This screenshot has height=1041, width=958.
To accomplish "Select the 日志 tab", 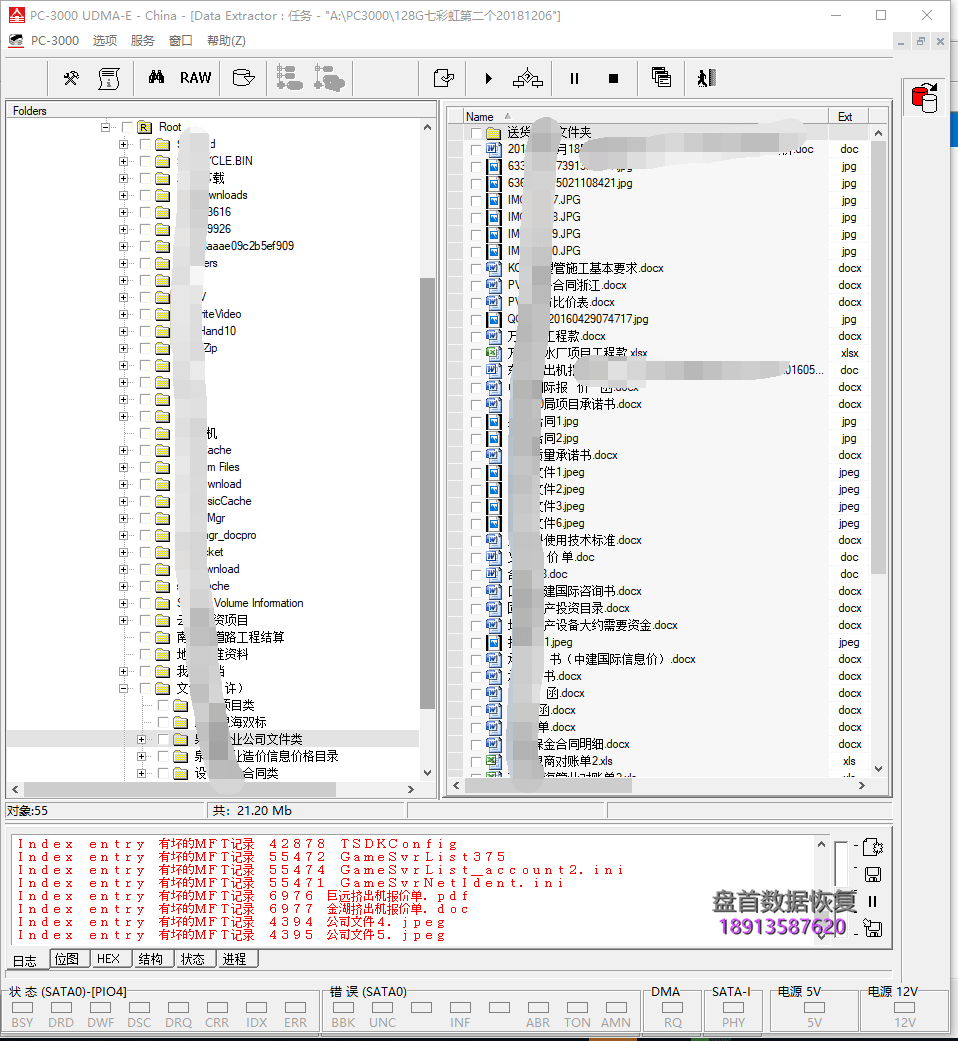I will click(x=25, y=961).
